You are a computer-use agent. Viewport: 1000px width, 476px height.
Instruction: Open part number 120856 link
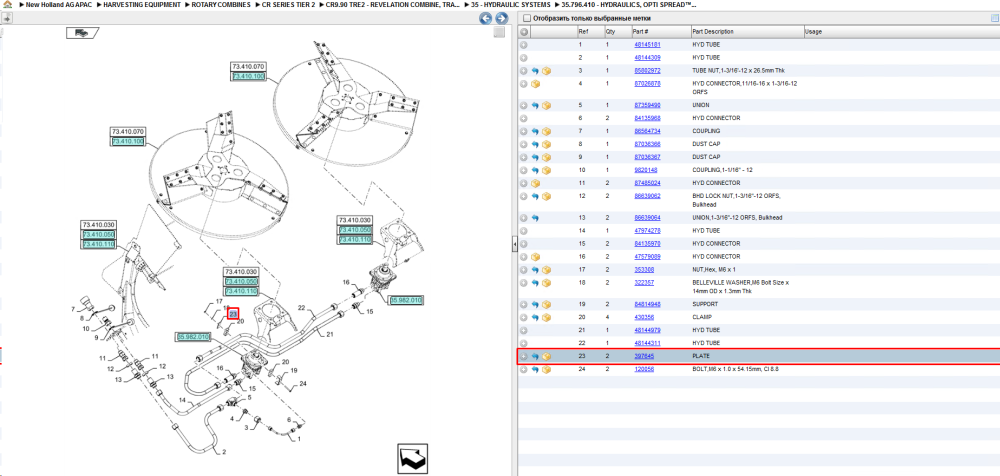pos(643,369)
